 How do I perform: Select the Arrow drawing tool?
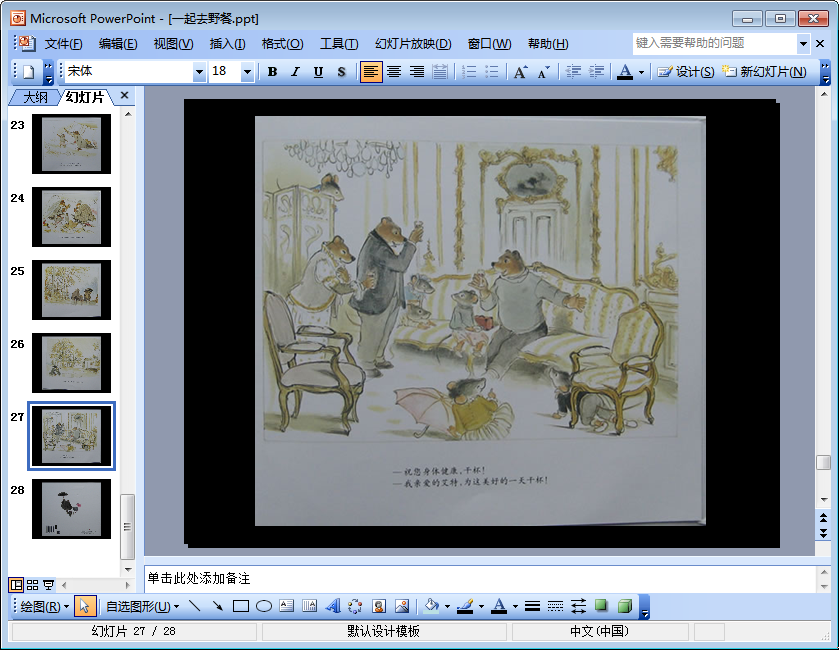(218, 606)
